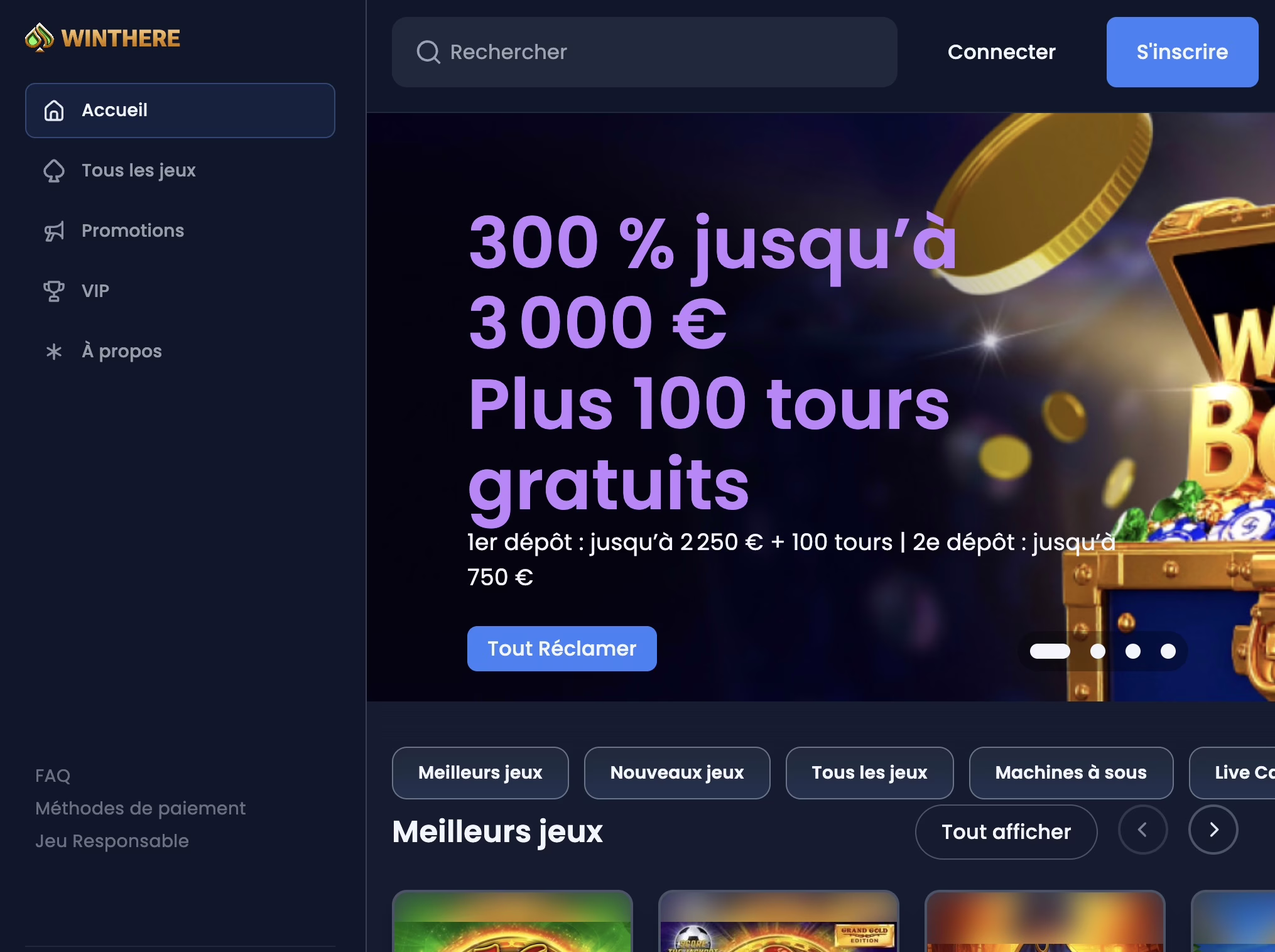
Task: Open the Méthodes de paiement link
Action: coord(140,808)
